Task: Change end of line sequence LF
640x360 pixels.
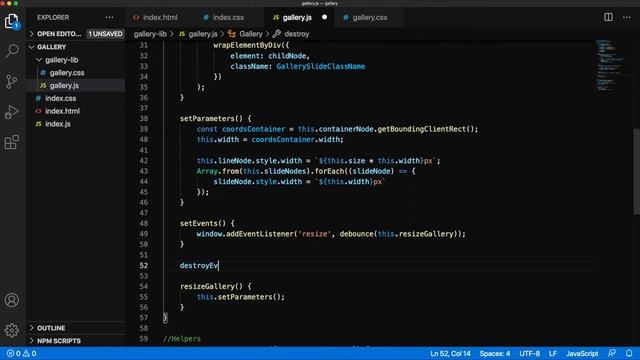Action: click(553, 353)
